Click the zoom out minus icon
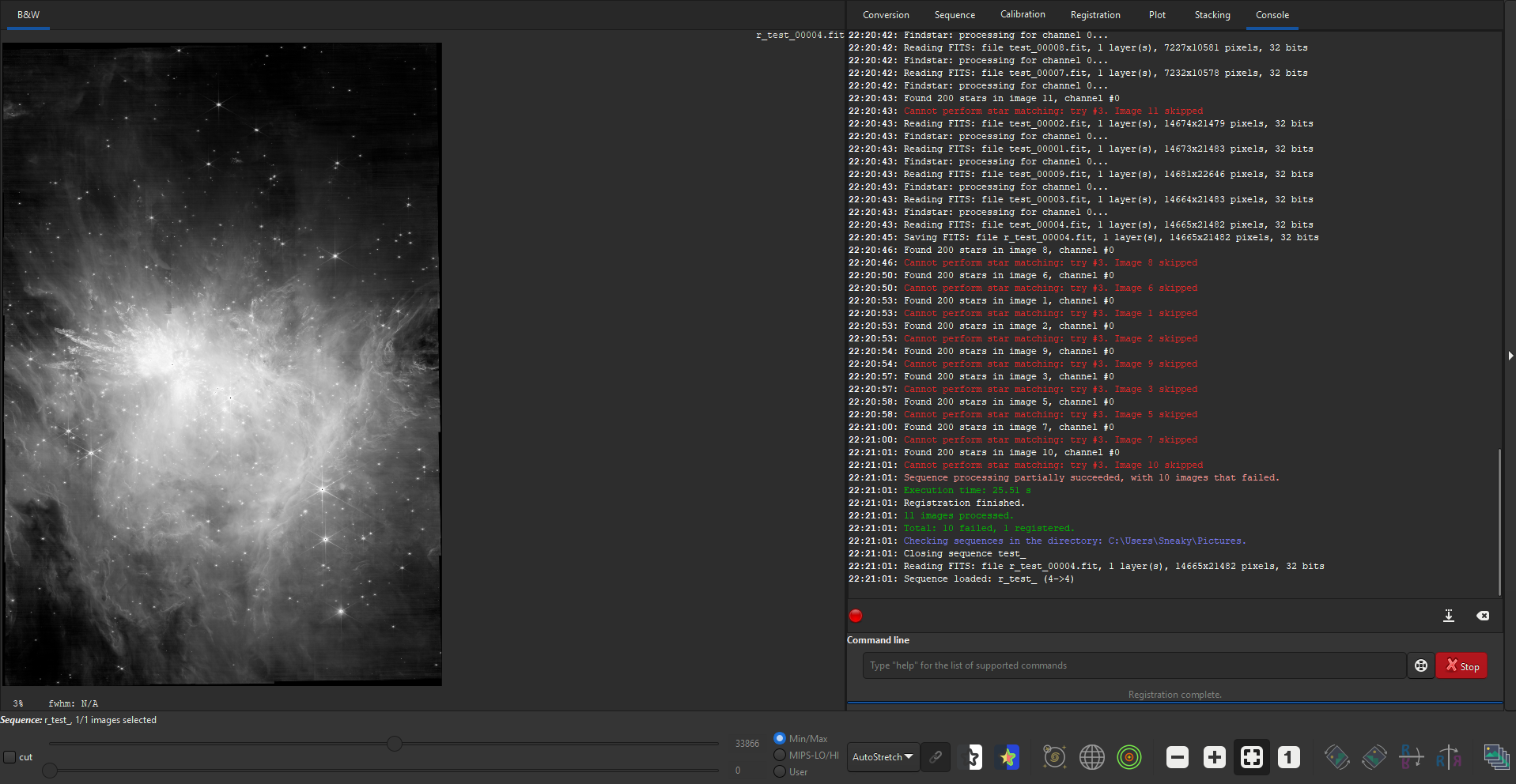This screenshot has width=1516, height=784. pyautogui.click(x=1177, y=757)
